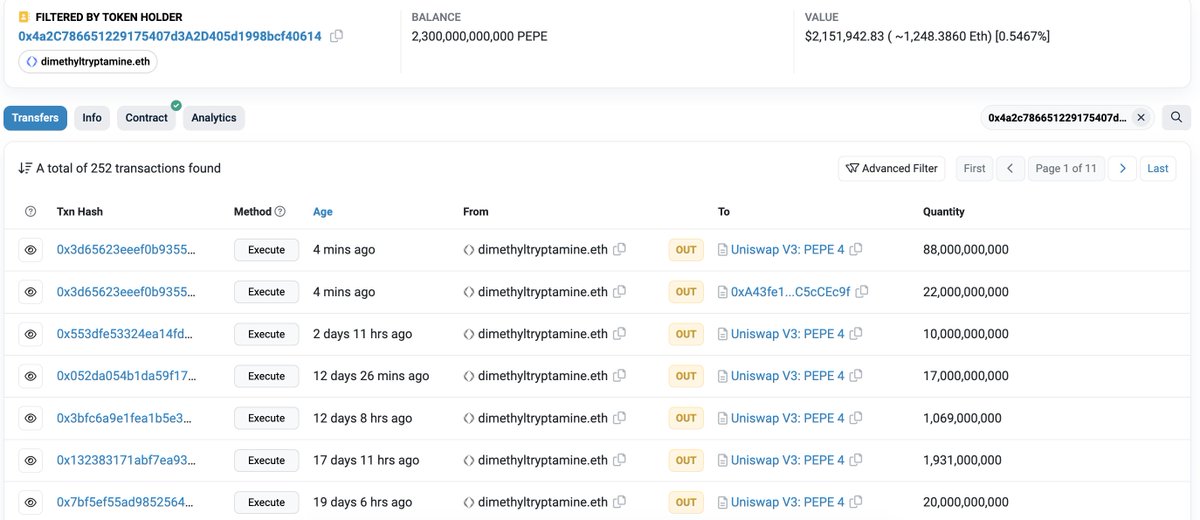1200x520 pixels.
Task: View details for 17,000,000,000 transfer row
Action: point(31,376)
